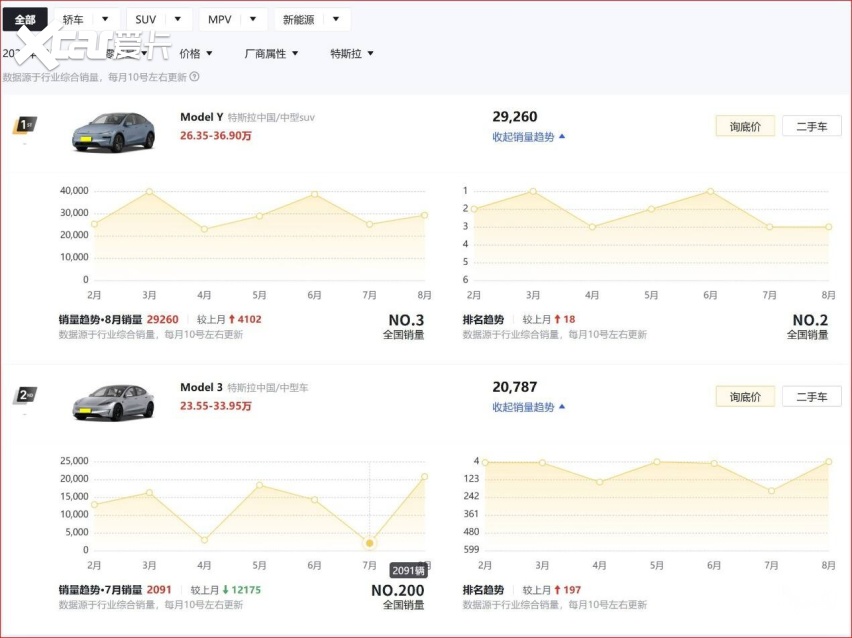Select March point on Model Y ranking chart
The width and height of the screenshot is (852, 638).
pos(533,191)
